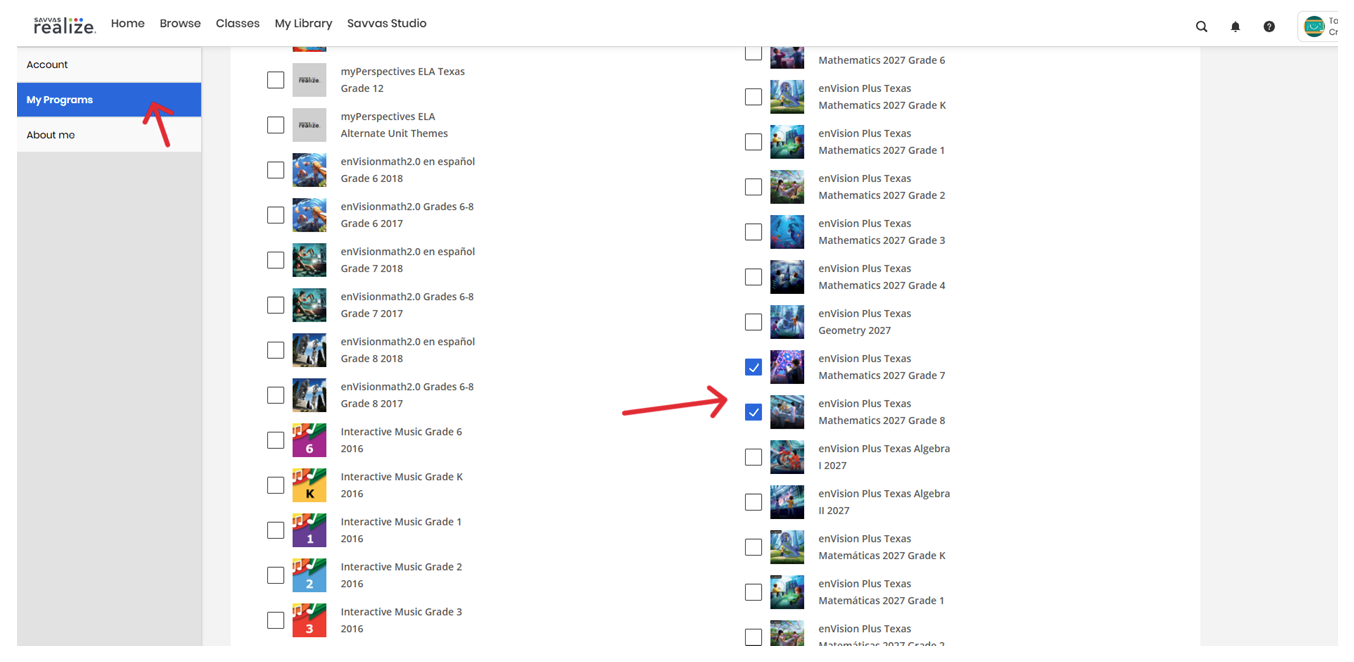Check enVisionmath2.0 Grades 6-8 Grade 8 2017

[276, 395]
